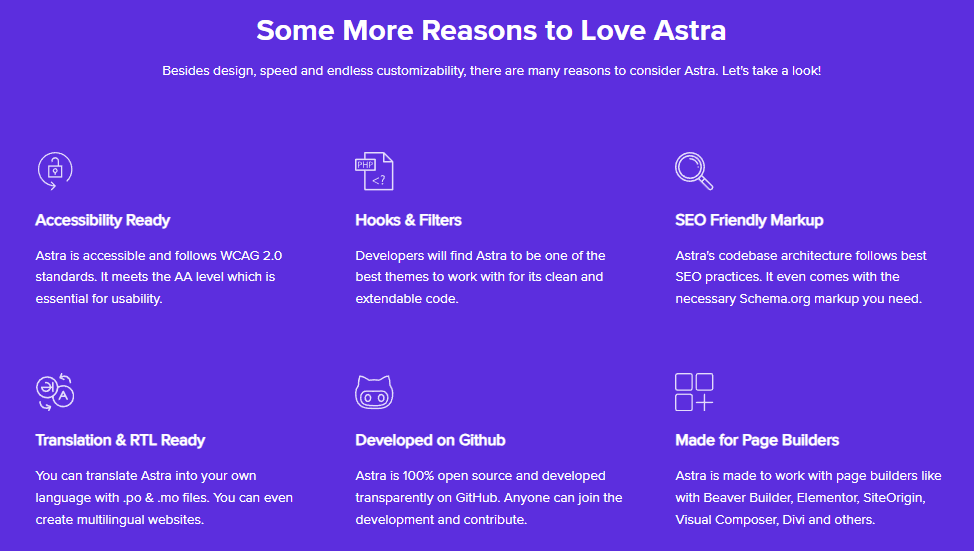
Task: Click the paragraph mentioning Schema.org markup
Action: (801, 277)
